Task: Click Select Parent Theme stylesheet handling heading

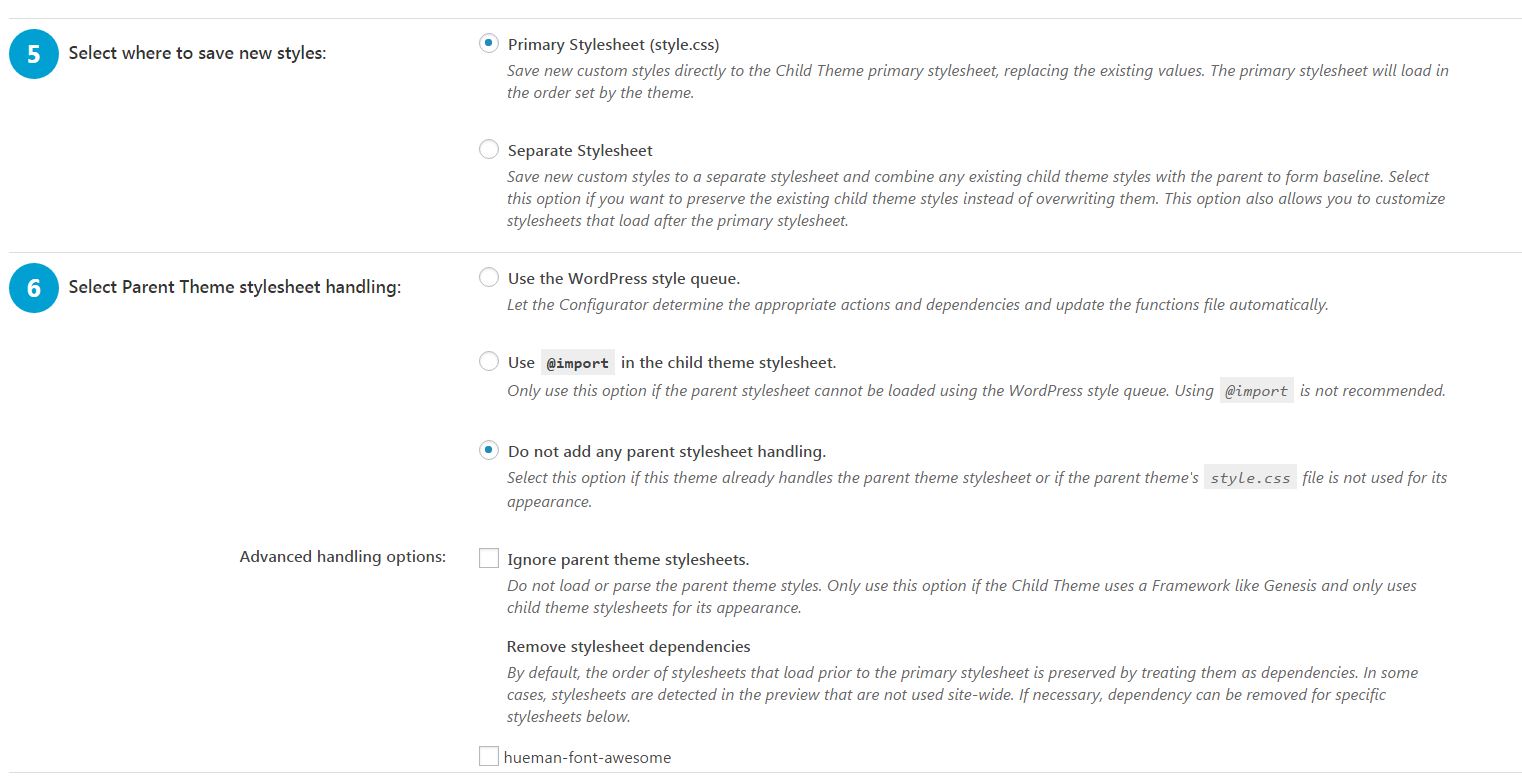Action: (x=235, y=288)
